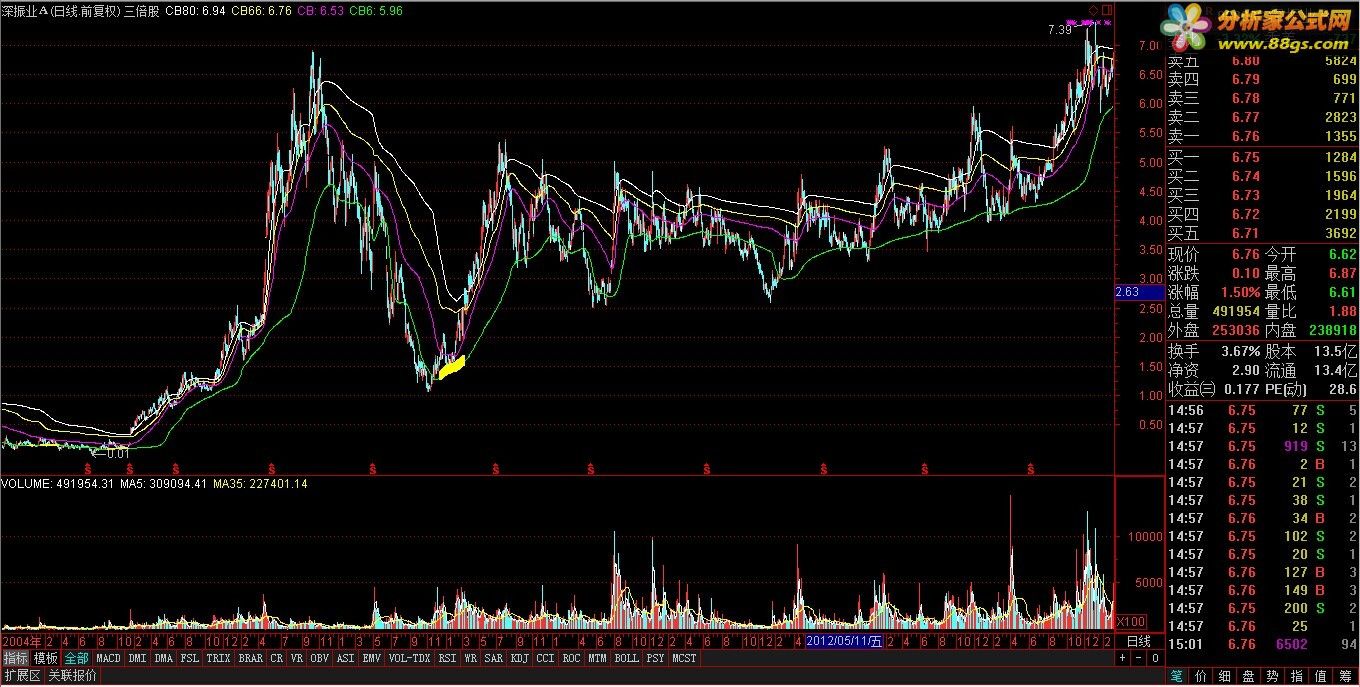Show the CR indicator
The width and height of the screenshot is (1360, 687).
[277, 658]
